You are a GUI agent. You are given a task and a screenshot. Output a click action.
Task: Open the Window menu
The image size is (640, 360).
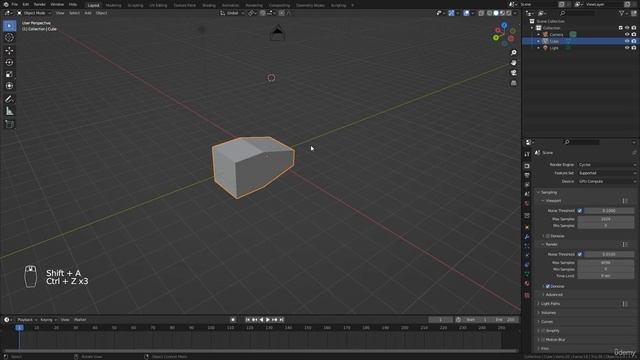[x=57, y=4]
